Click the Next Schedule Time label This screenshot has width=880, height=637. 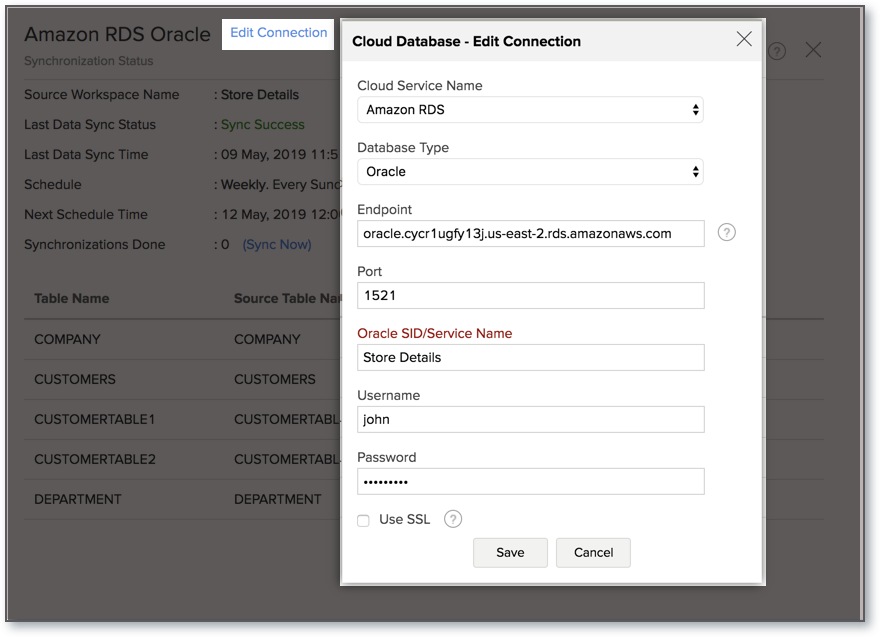pos(86,214)
